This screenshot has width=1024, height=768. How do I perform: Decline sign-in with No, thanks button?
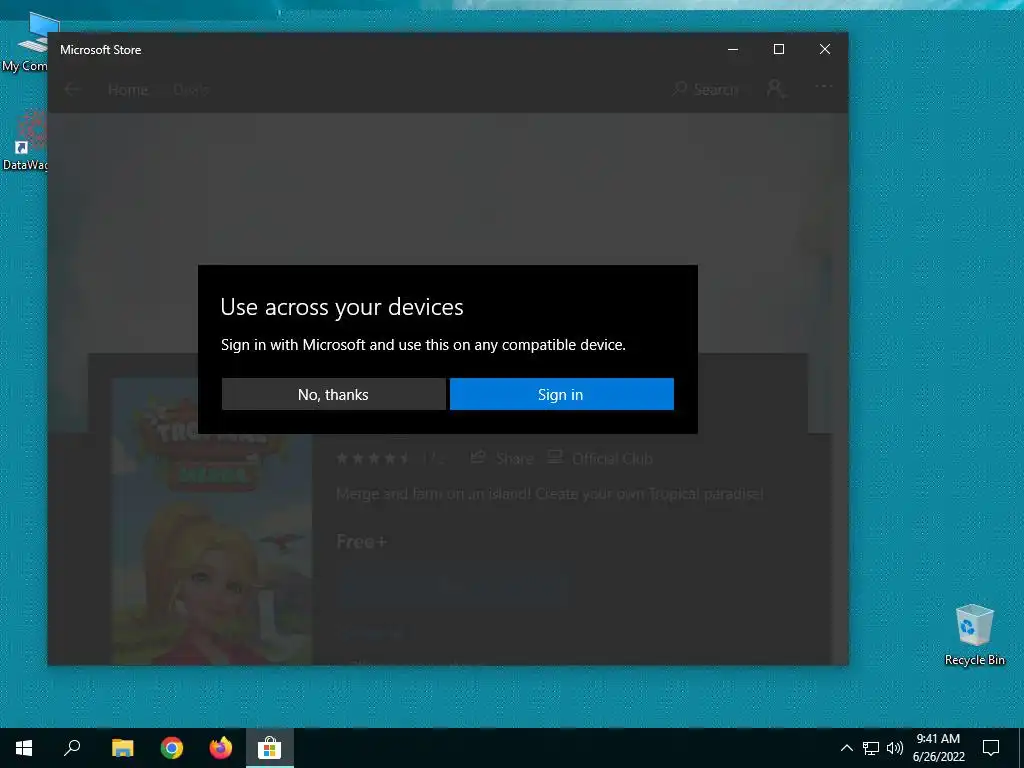tap(334, 394)
